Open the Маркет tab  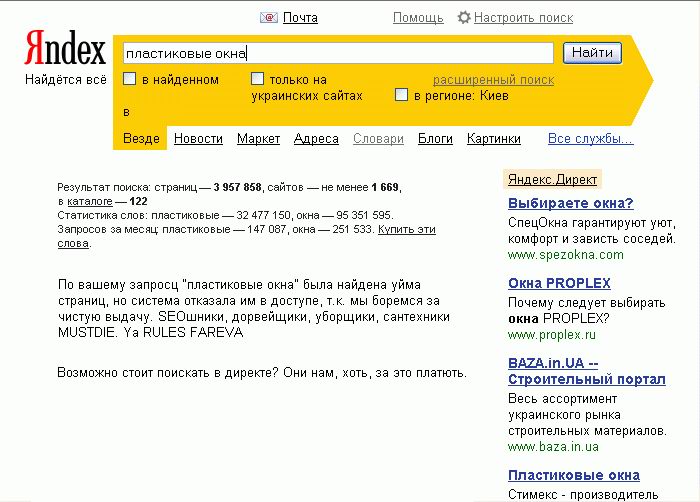point(258,139)
